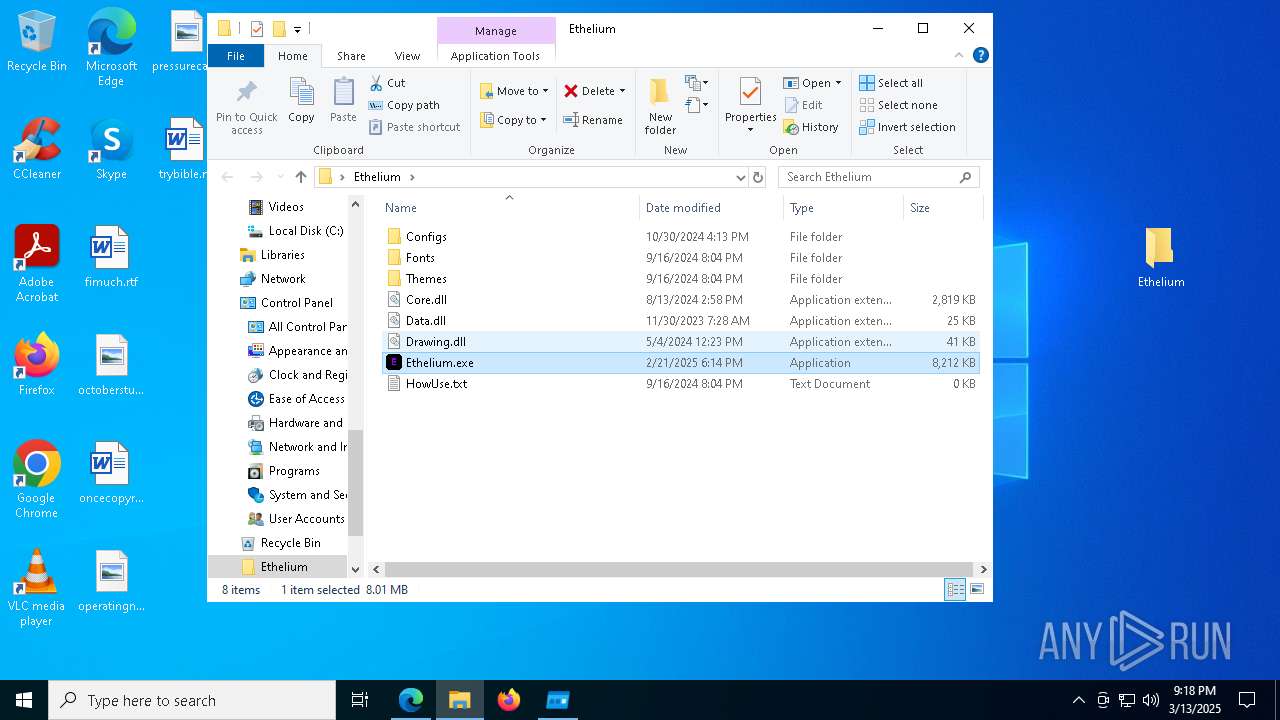Click the CCleaner desktop icon

coord(37,149)
